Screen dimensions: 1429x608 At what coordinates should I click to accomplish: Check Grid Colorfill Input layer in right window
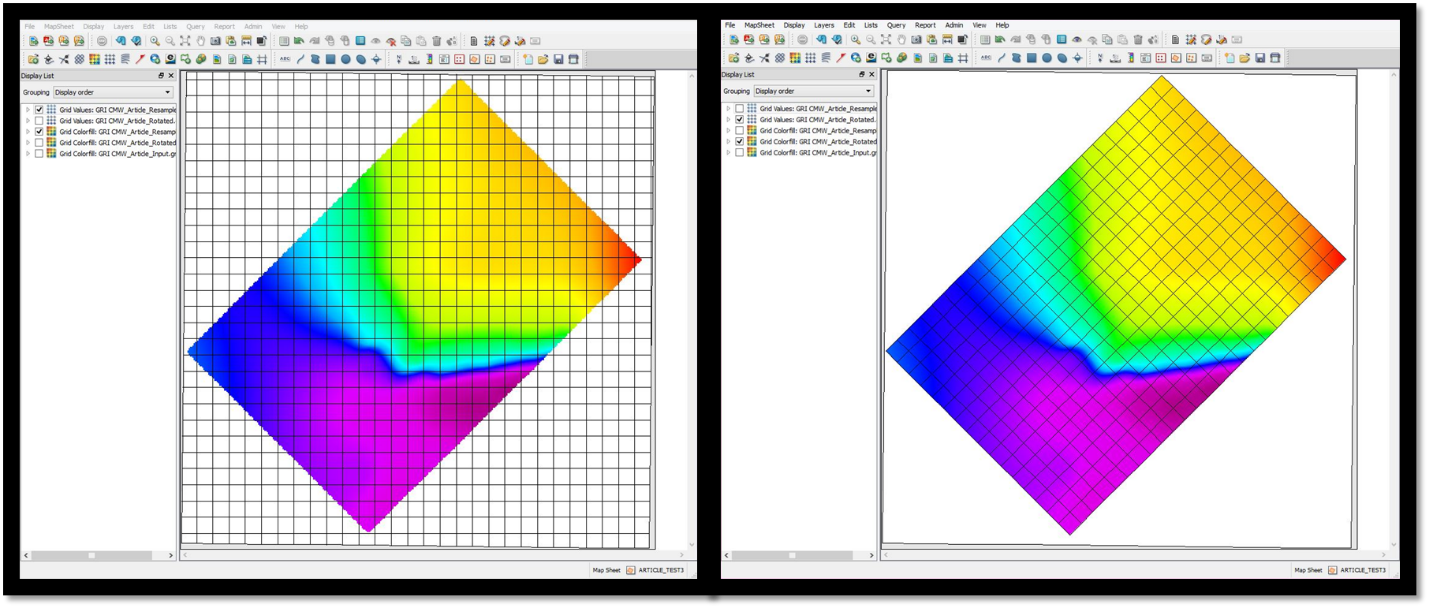(x=739, y=153)
